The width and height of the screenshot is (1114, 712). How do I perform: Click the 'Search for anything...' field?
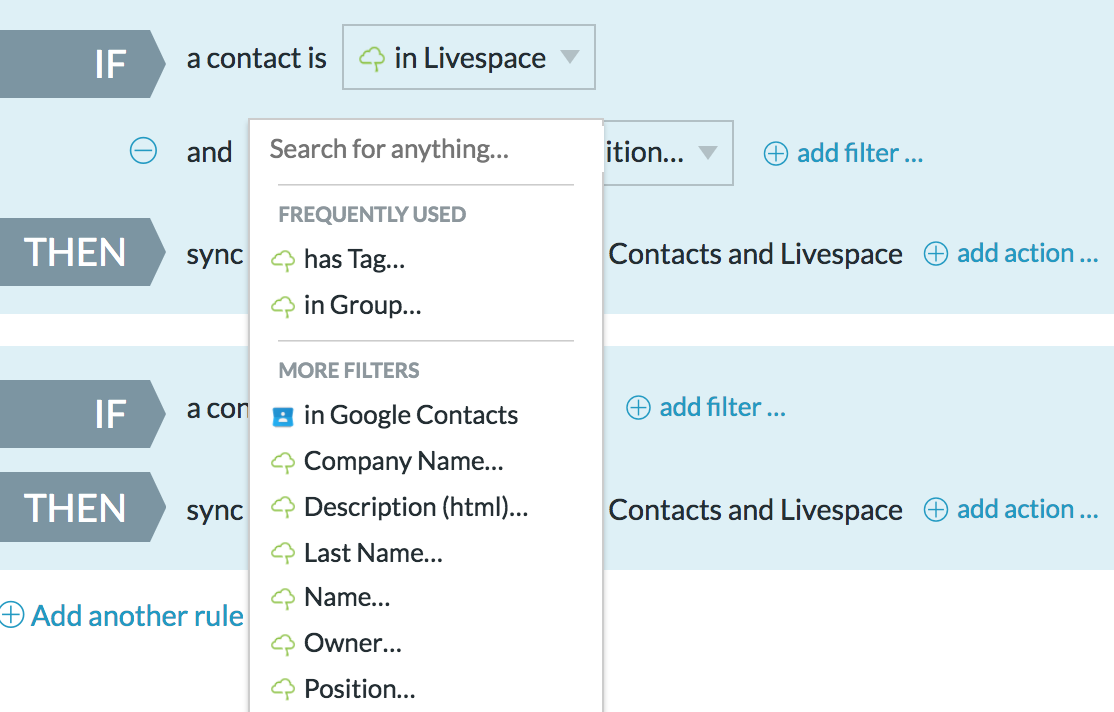pos(425,149)
